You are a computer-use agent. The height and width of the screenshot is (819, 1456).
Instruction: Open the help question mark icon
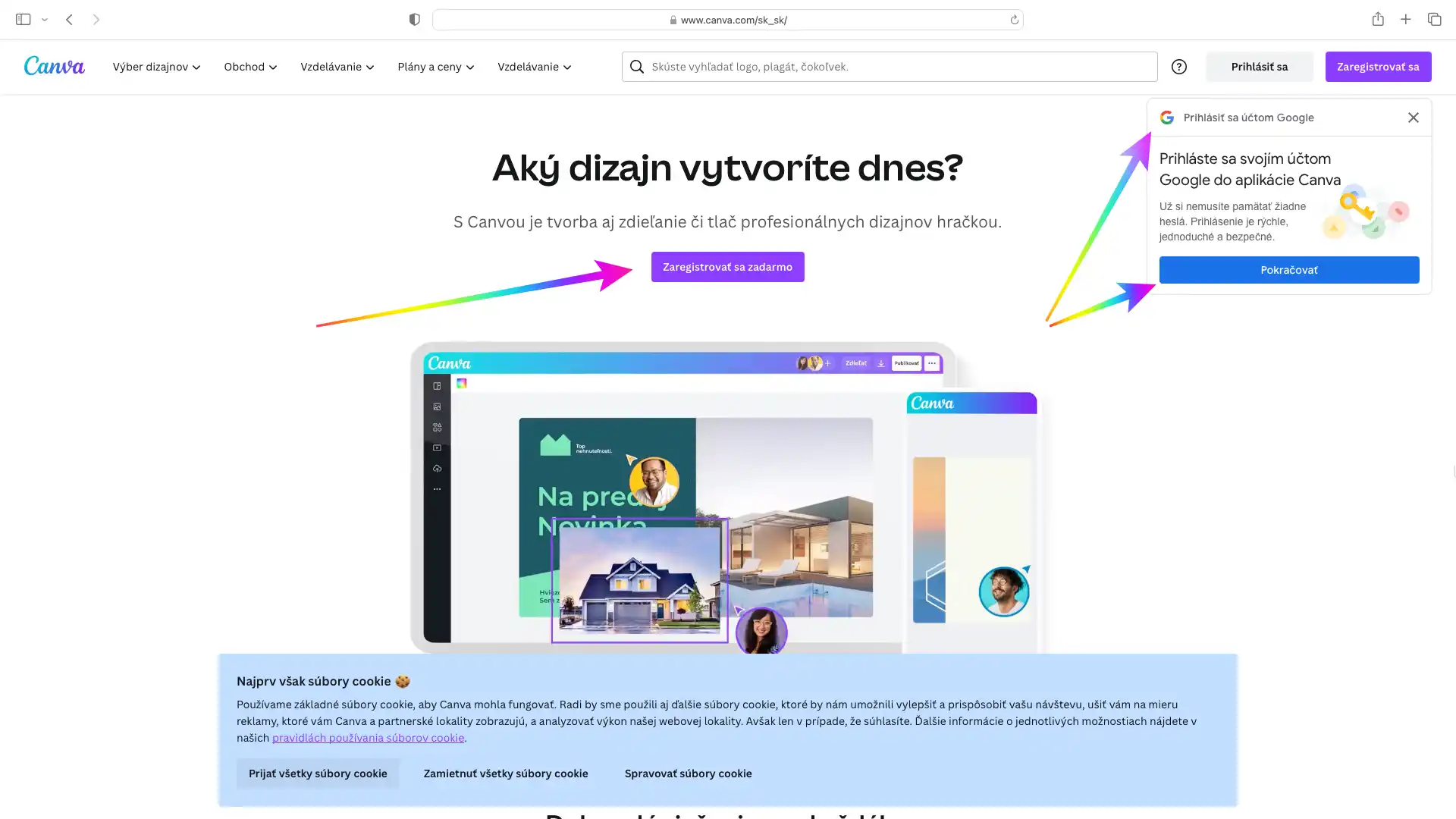click(1178, 67)
